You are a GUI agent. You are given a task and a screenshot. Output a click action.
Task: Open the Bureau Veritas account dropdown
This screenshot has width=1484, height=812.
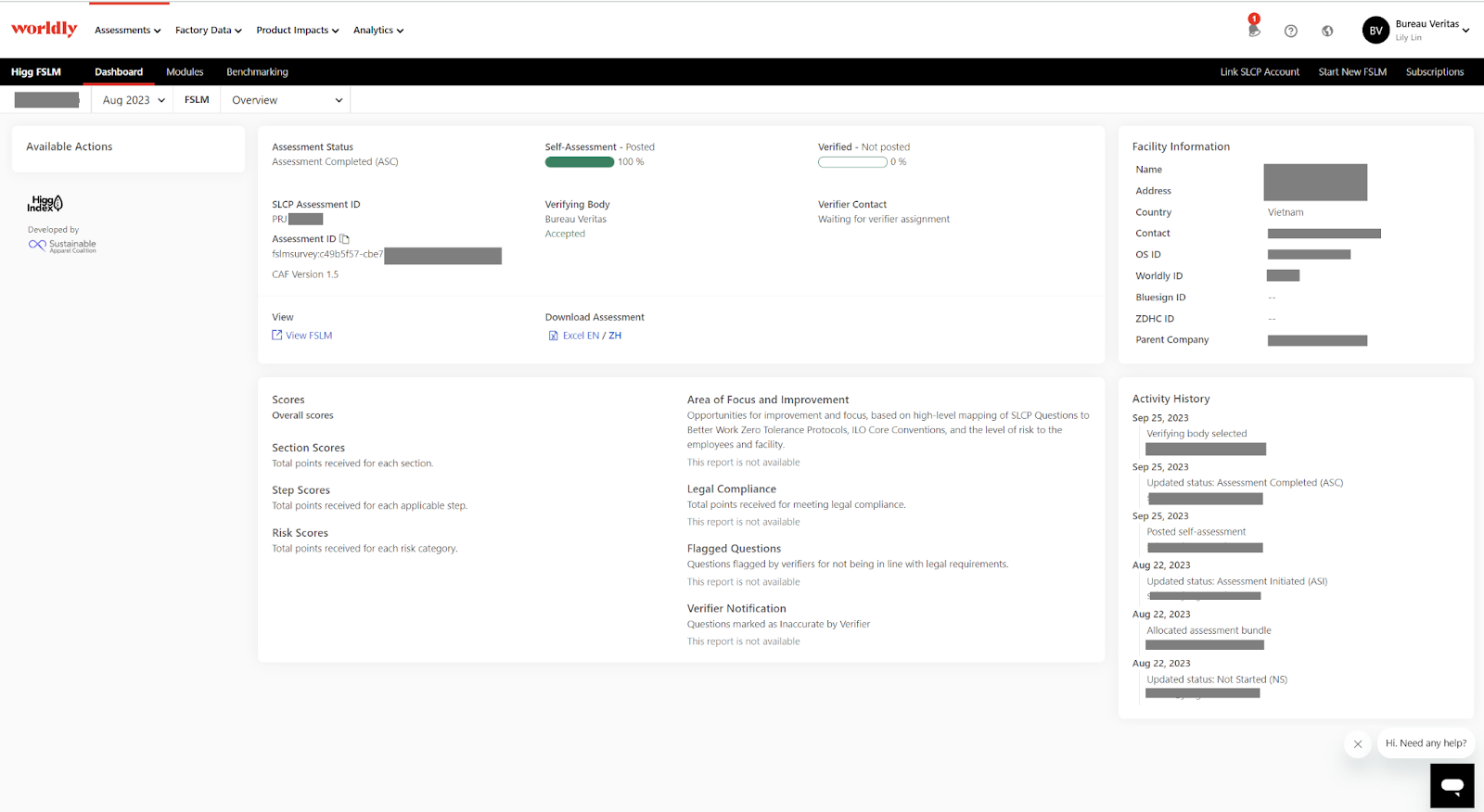point(1432,30)
